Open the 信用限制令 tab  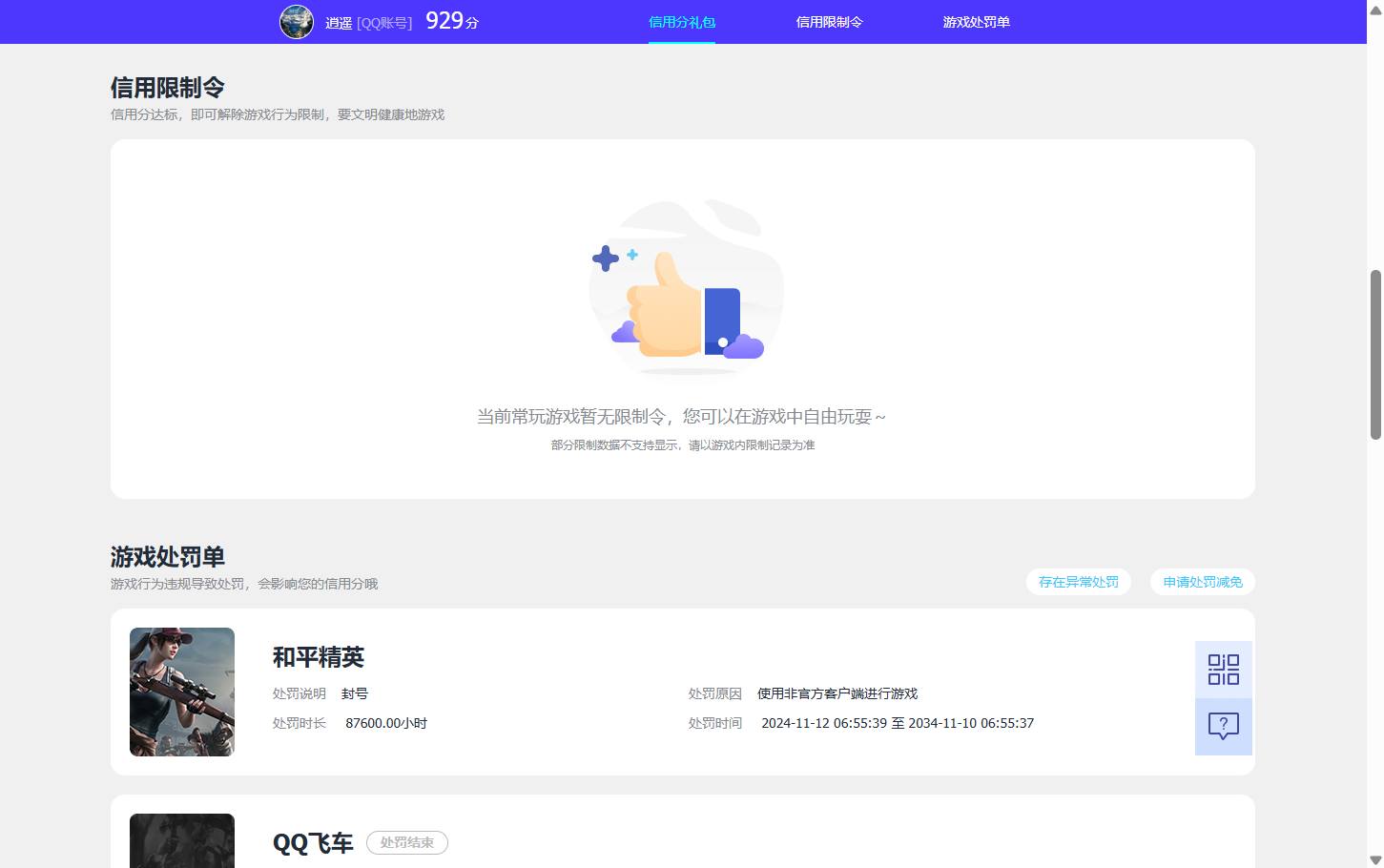tap(829, 21)
